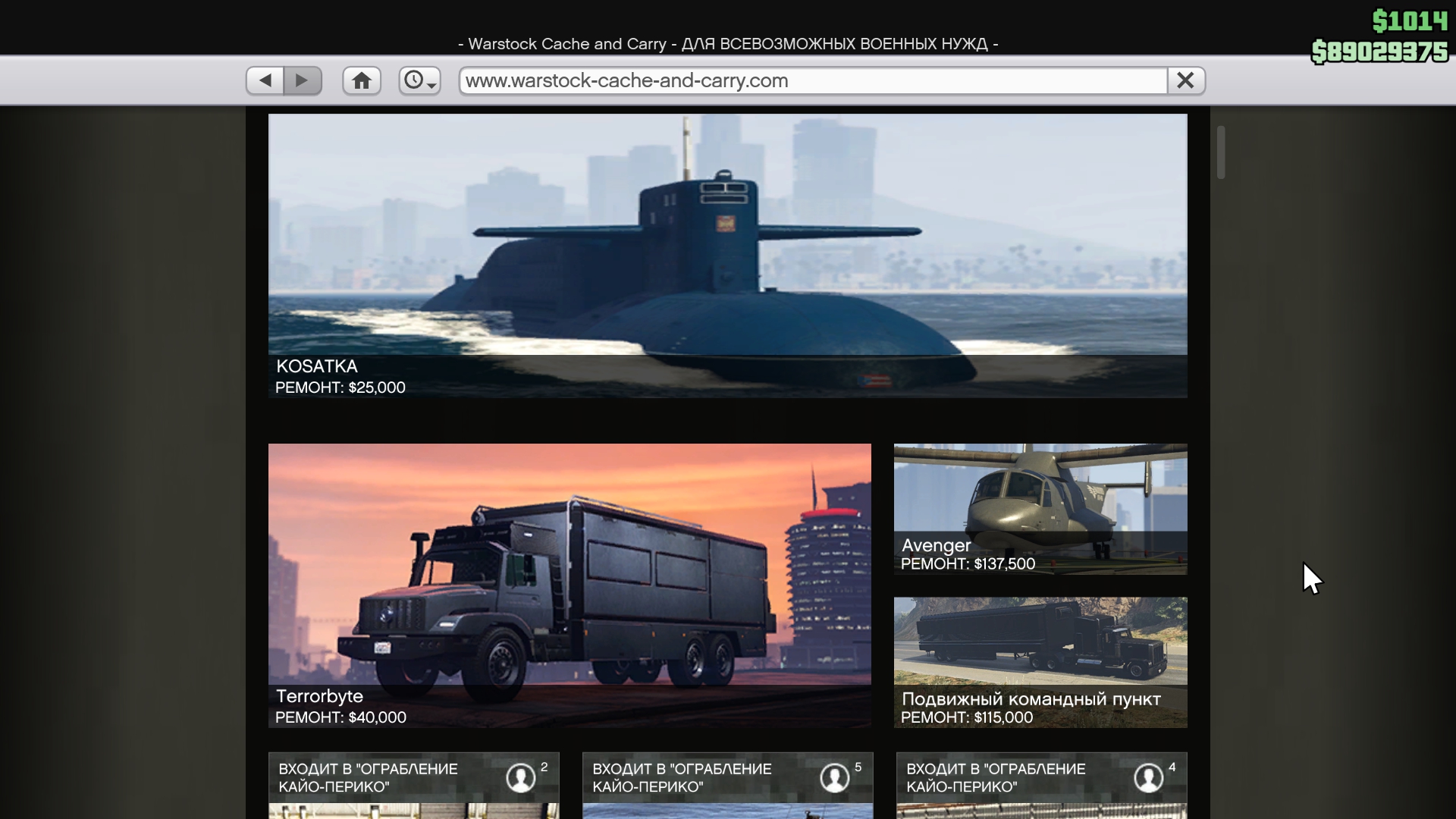
Task: Click the player icon with count 4
Action: 1149,777
